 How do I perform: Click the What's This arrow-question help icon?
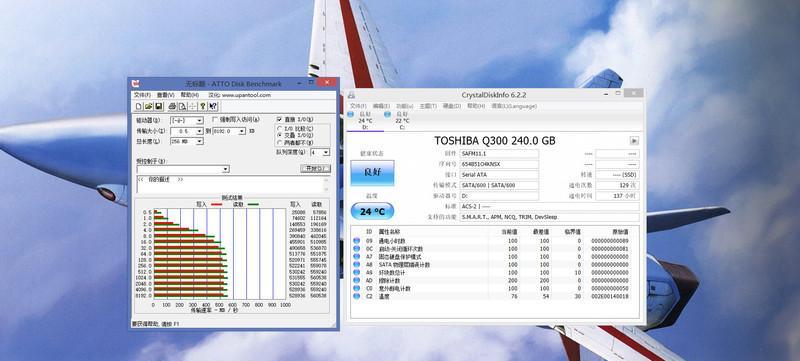click(213, 106)
